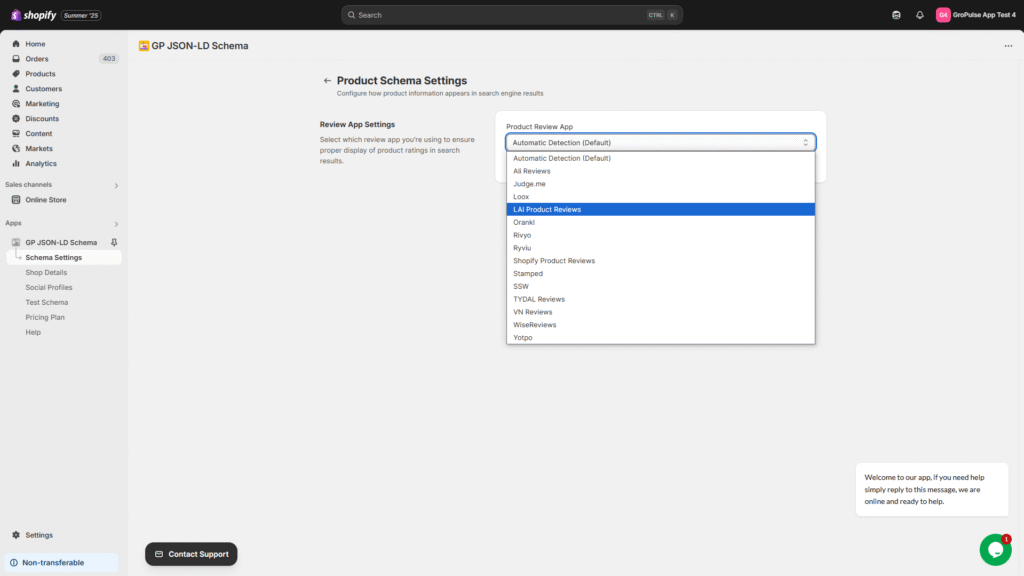Open Test Schema page
1024x576 pixels.
[46, 302]
